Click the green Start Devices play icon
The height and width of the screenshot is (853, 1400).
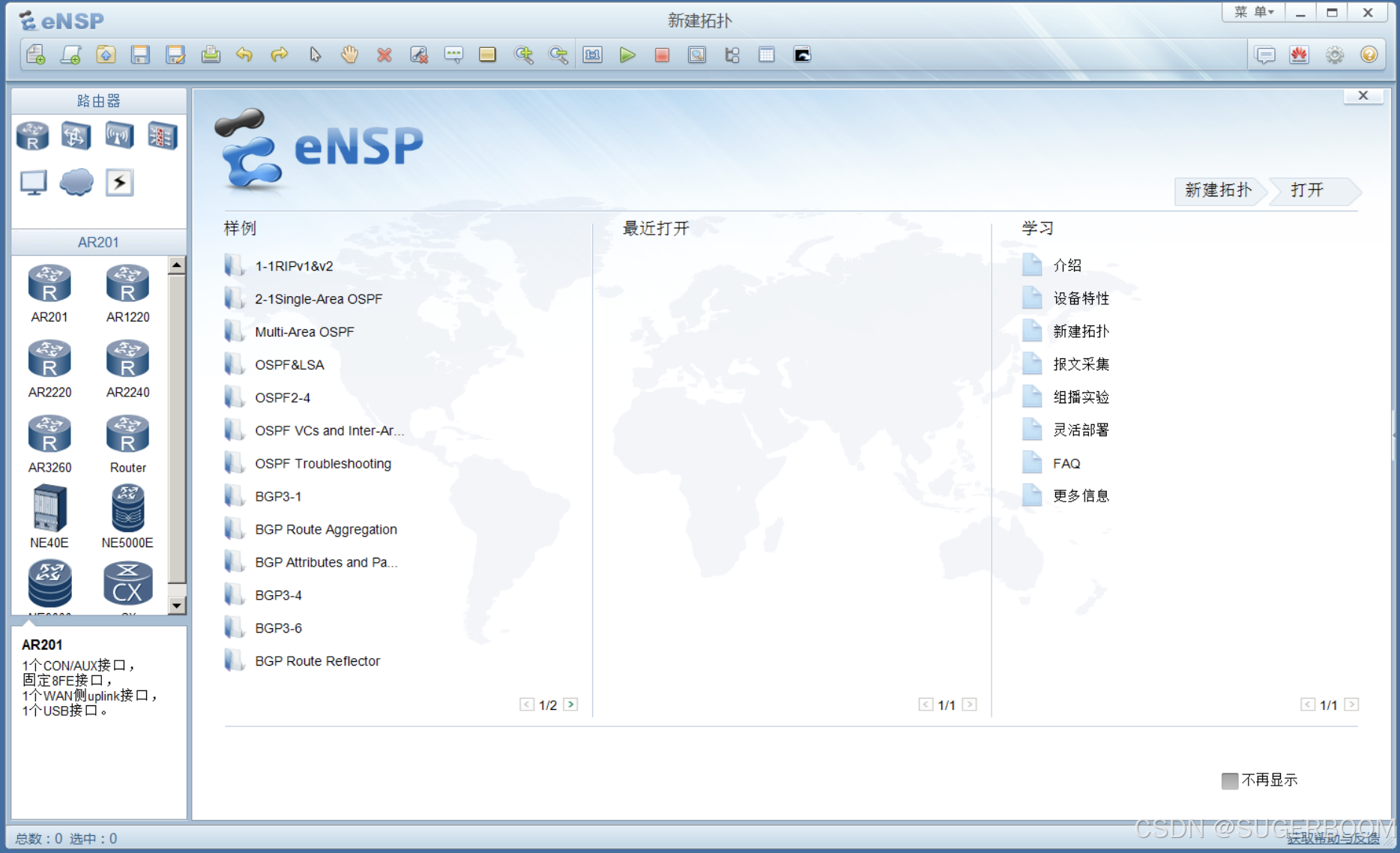(627, 55)
